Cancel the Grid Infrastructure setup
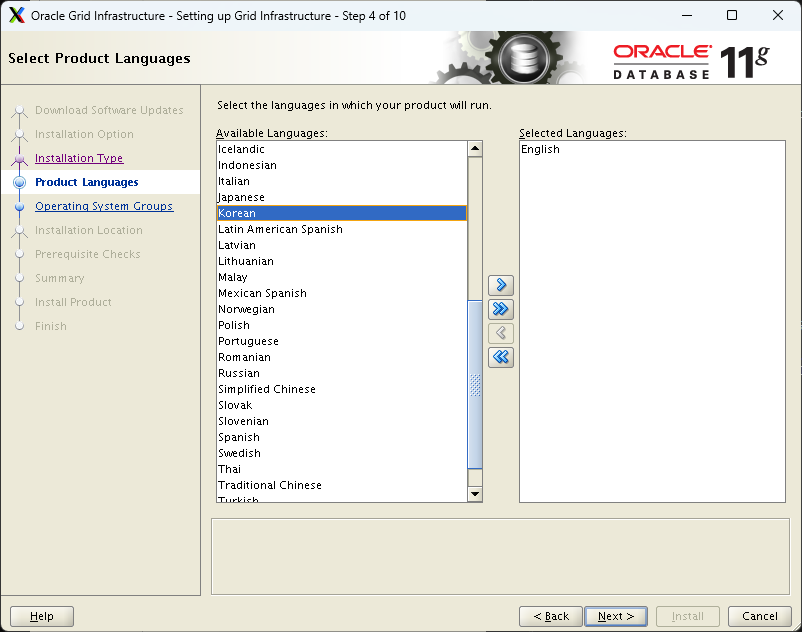Screen dimensions: 802x632 click(x=760, y=616)
